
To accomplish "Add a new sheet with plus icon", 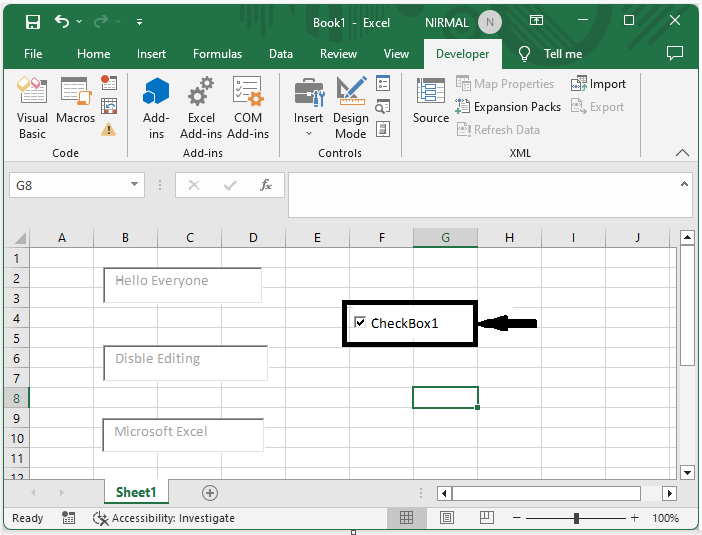I will coord(210,493).
